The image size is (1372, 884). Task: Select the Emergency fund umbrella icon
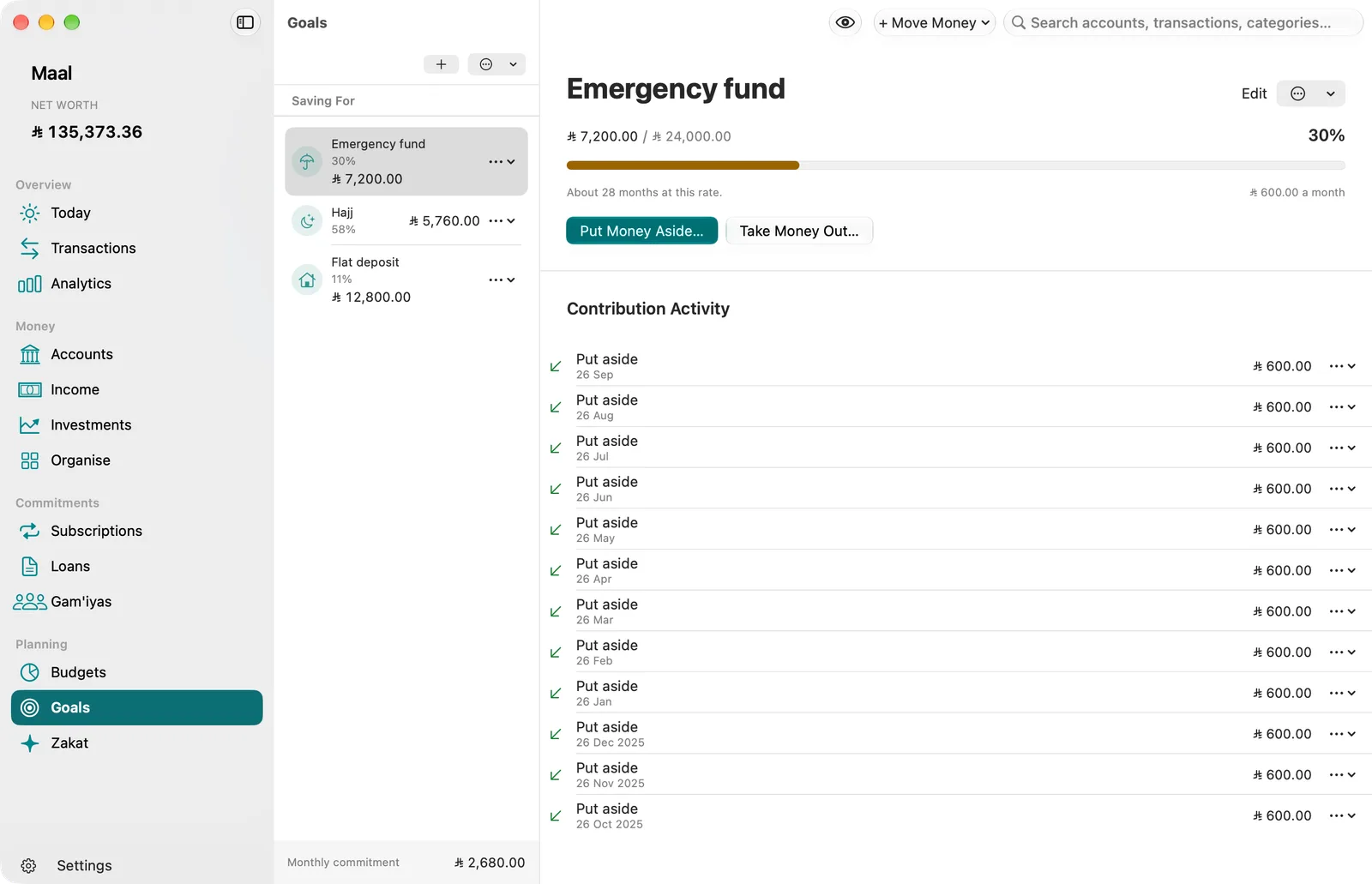(x=307, y=161)
